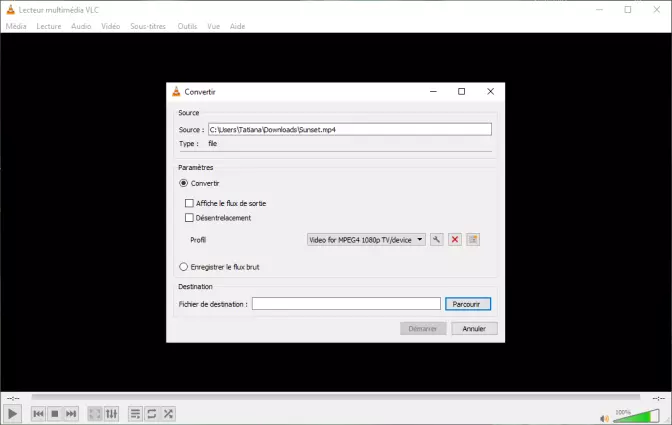Enable Désentrelacement checkbox
The height and width of the screenshot is (425, 672).
tap(189, 218)
